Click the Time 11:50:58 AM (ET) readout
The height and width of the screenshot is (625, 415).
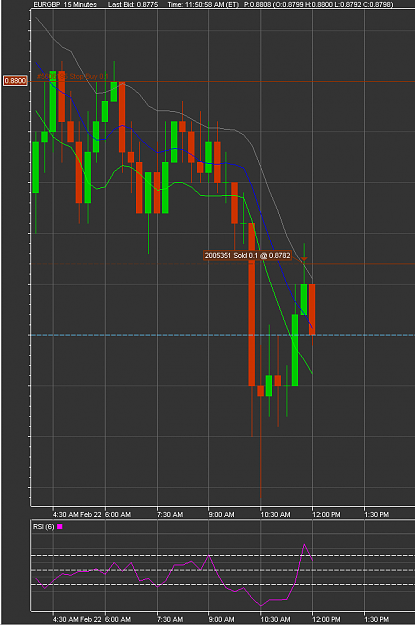click(x=203, y=4)
